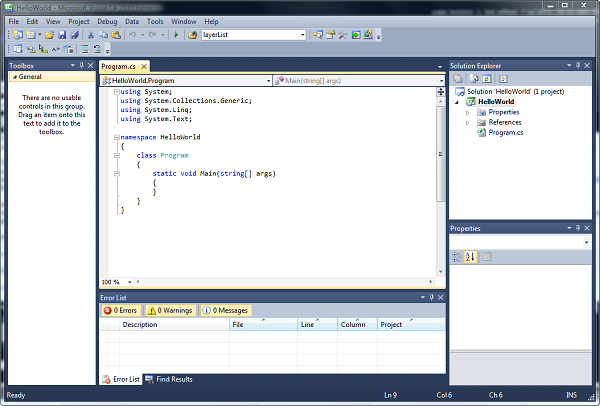The width and height of the screenshot is (600, 406).
Task: Open the layerList find combo box
Action: 302,35
